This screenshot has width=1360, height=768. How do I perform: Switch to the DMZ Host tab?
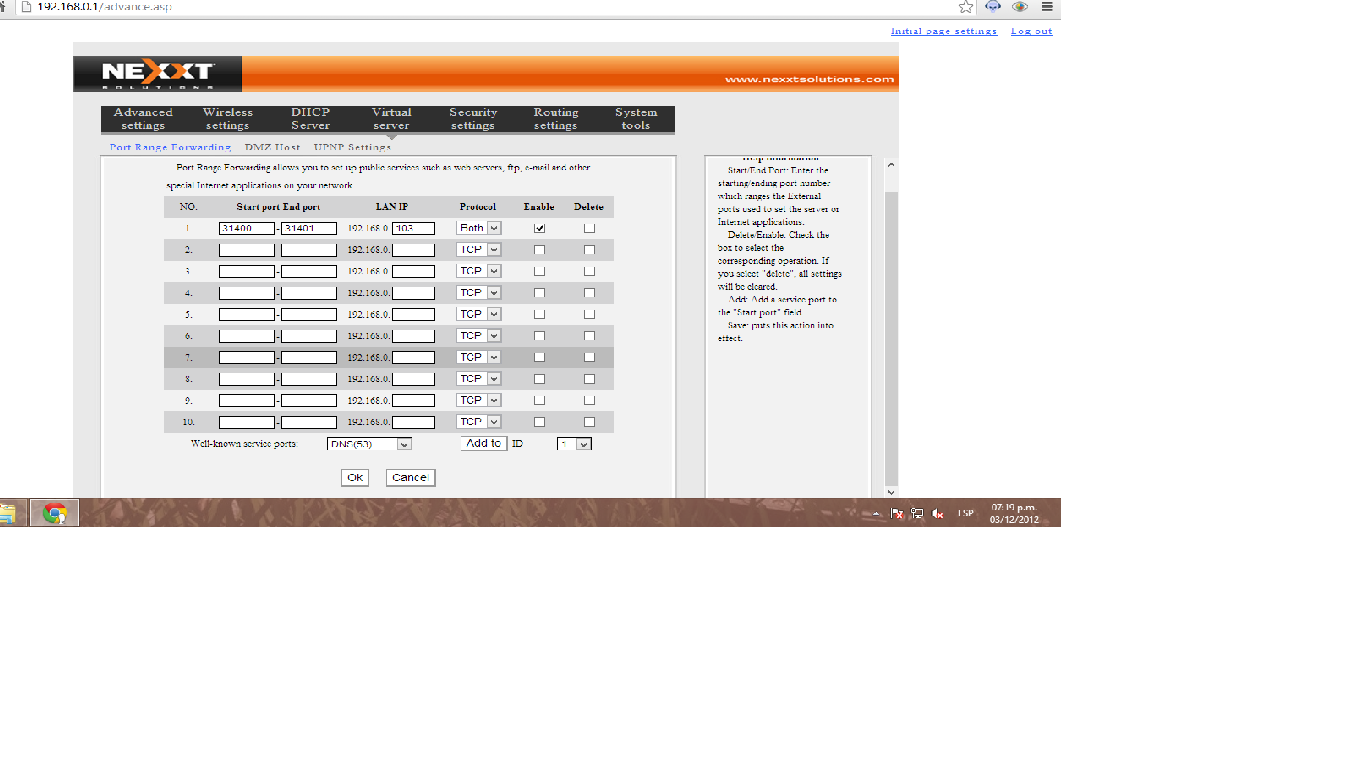[272, 148]
